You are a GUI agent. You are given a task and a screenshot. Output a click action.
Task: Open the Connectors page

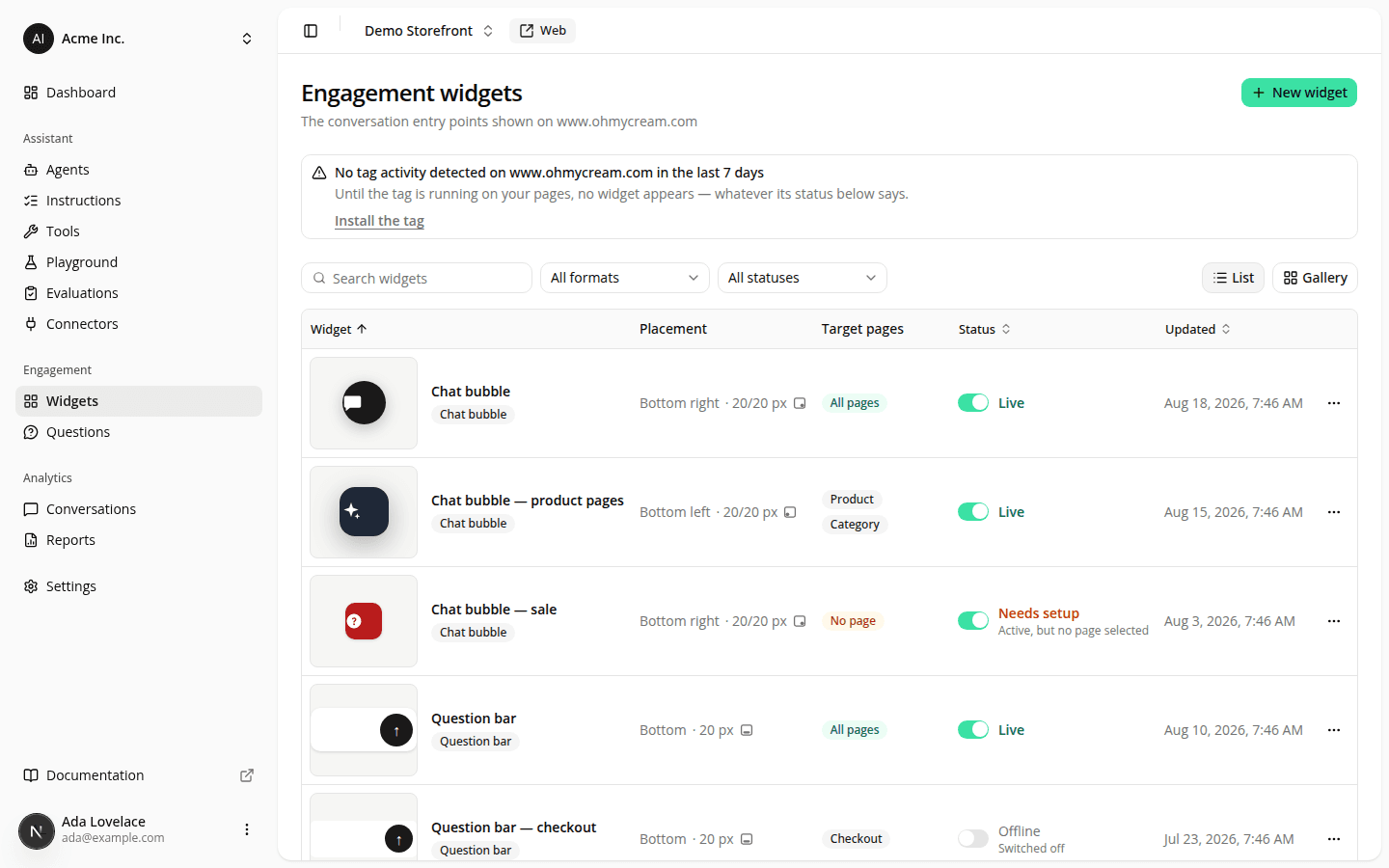point(139,324)
